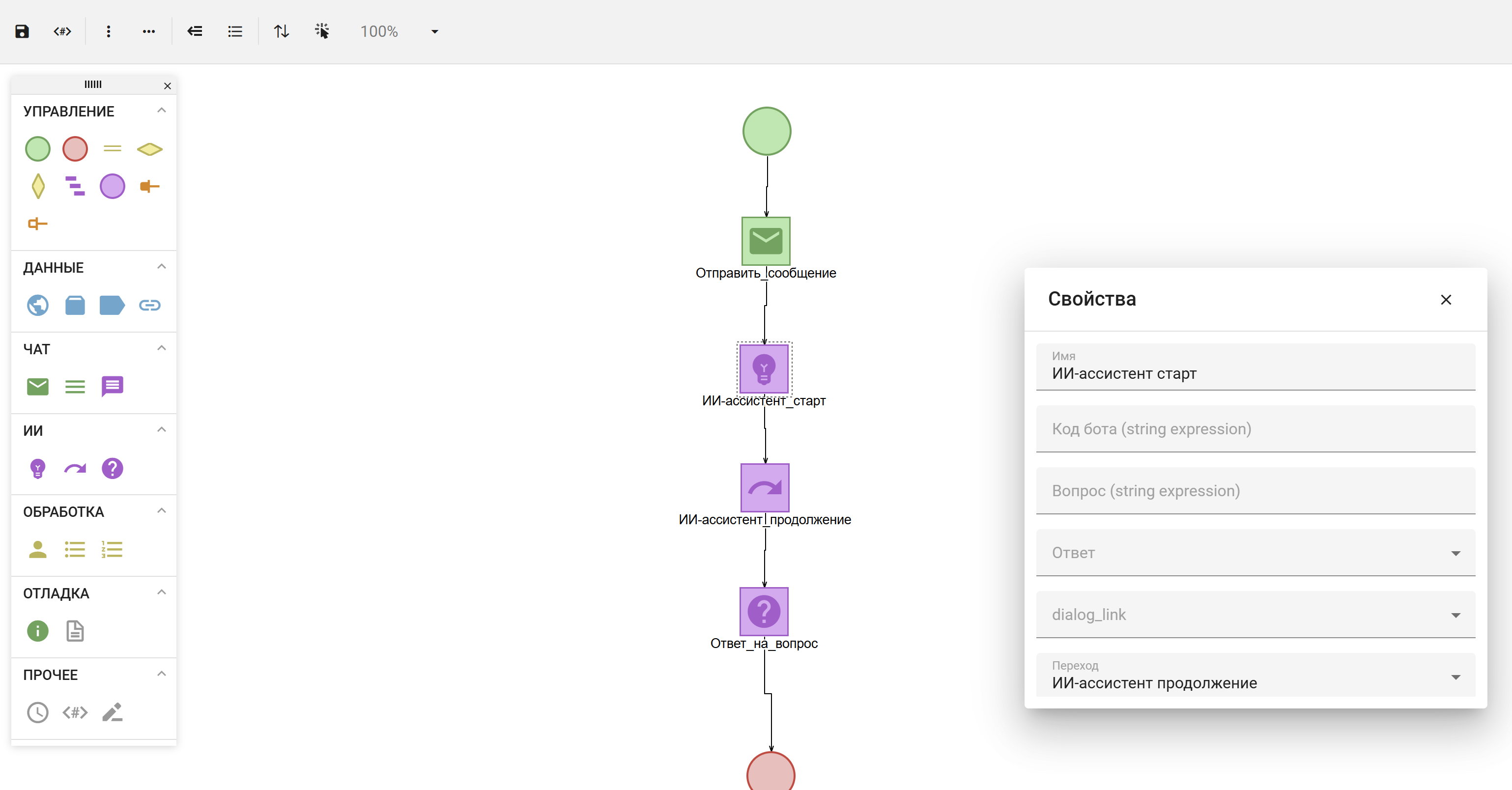Select the red end-state circle in the palette
The height and width of the screenshot is (790, 1512).
coord(75,149)
